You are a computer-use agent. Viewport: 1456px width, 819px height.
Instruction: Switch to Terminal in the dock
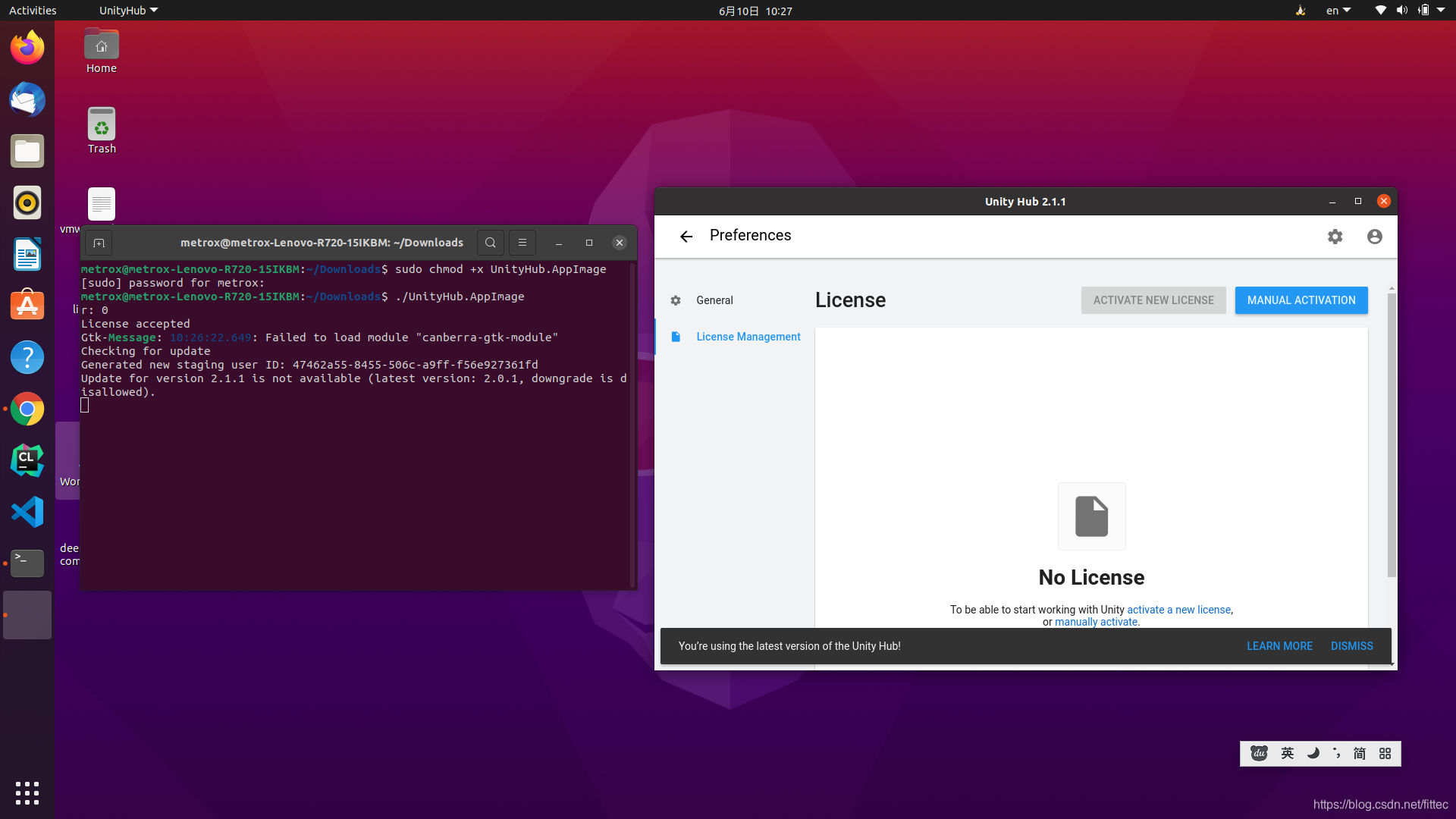click(27, 563)
